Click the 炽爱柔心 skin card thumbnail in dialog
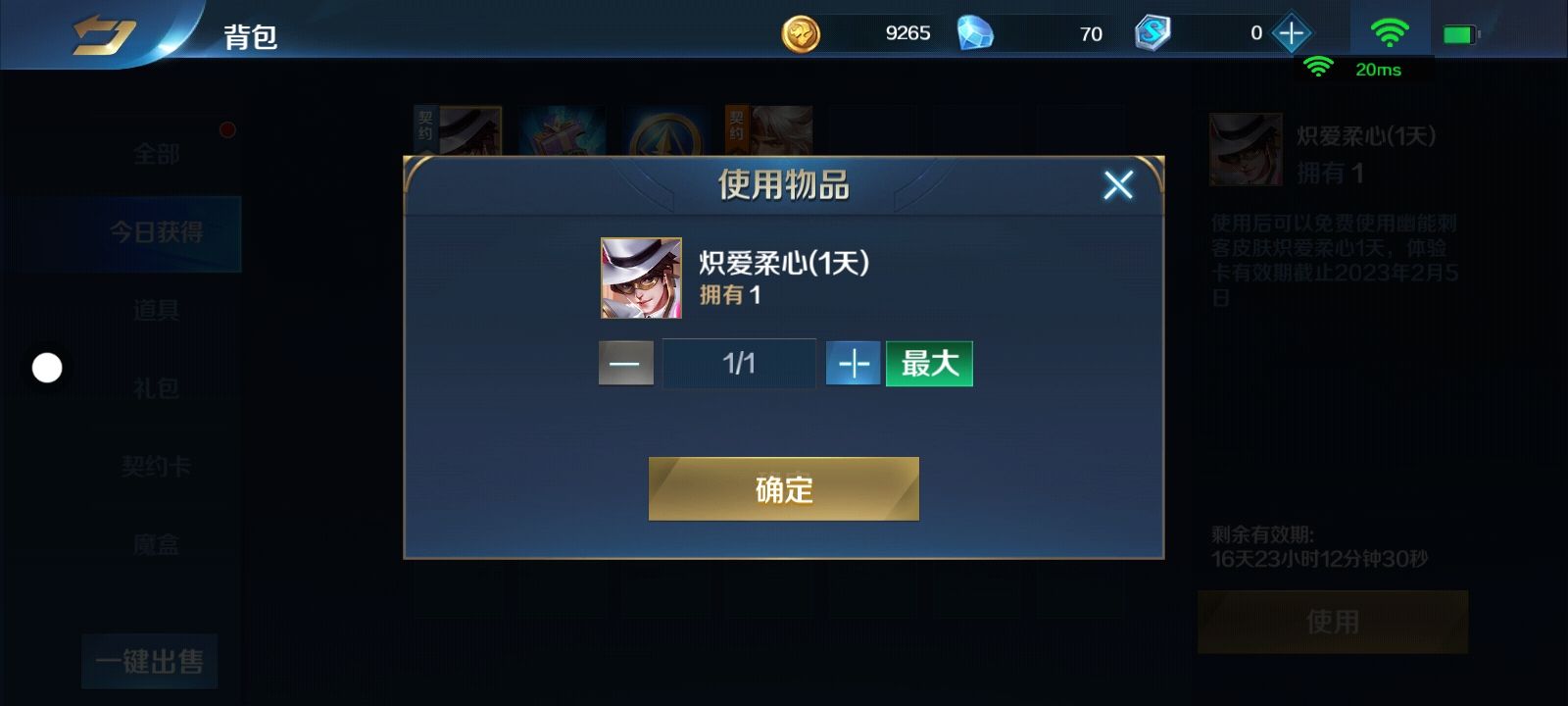1568x706 pixels. click(641, 277)
